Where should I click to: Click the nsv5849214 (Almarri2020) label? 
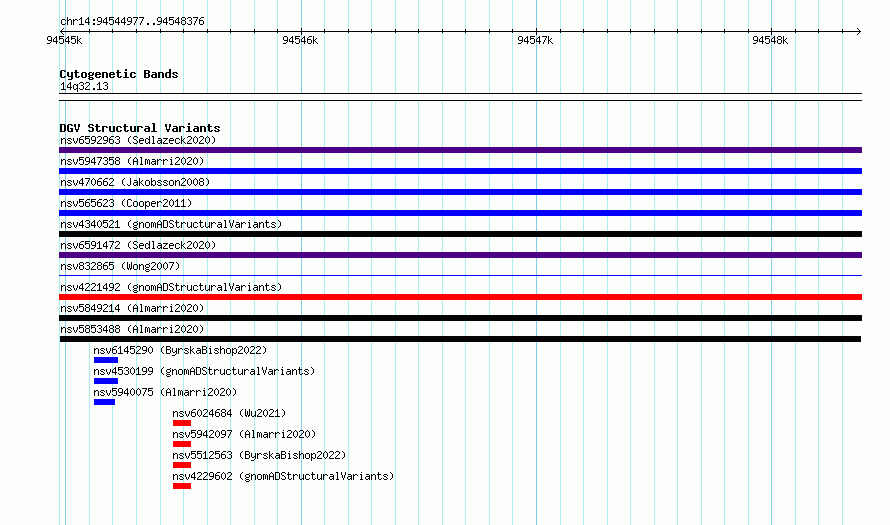click(x=132, y=308)
